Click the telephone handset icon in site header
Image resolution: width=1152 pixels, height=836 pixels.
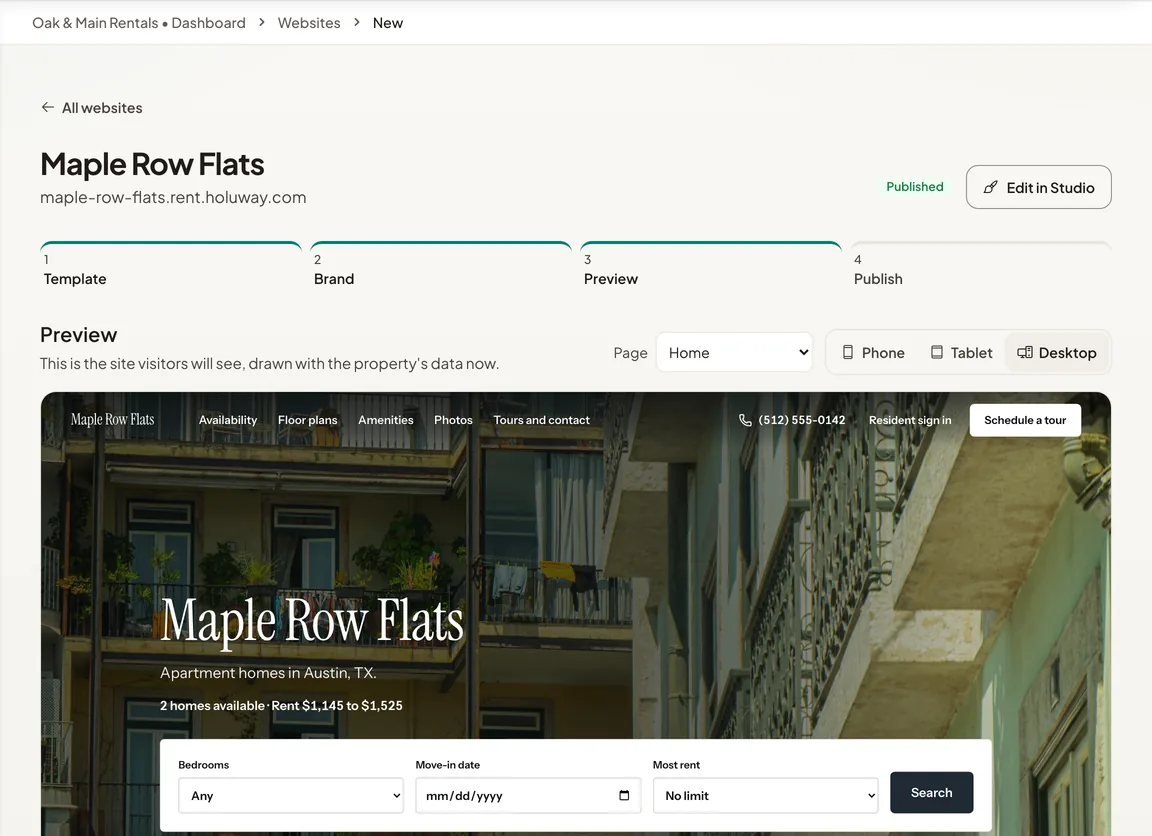click(745, 420)
